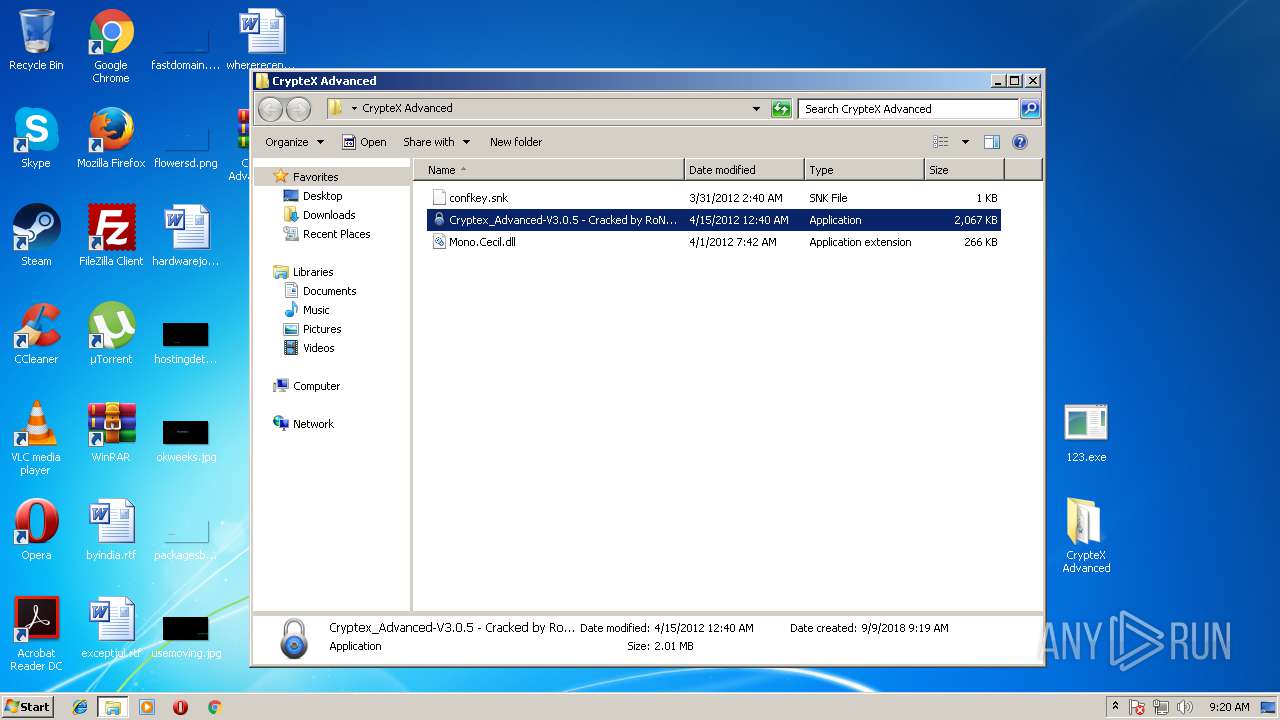Click the explorer Forward navigation arrow
Image resolution: width=1280 pixels, height=720 pixels.
pyautogui.click(x=298, y=109)
